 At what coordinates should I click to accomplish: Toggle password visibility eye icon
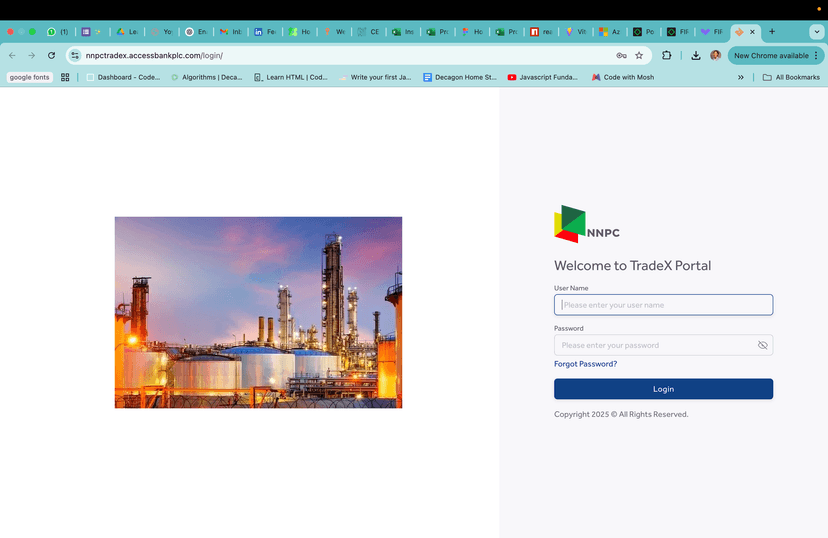click(762, 345)
